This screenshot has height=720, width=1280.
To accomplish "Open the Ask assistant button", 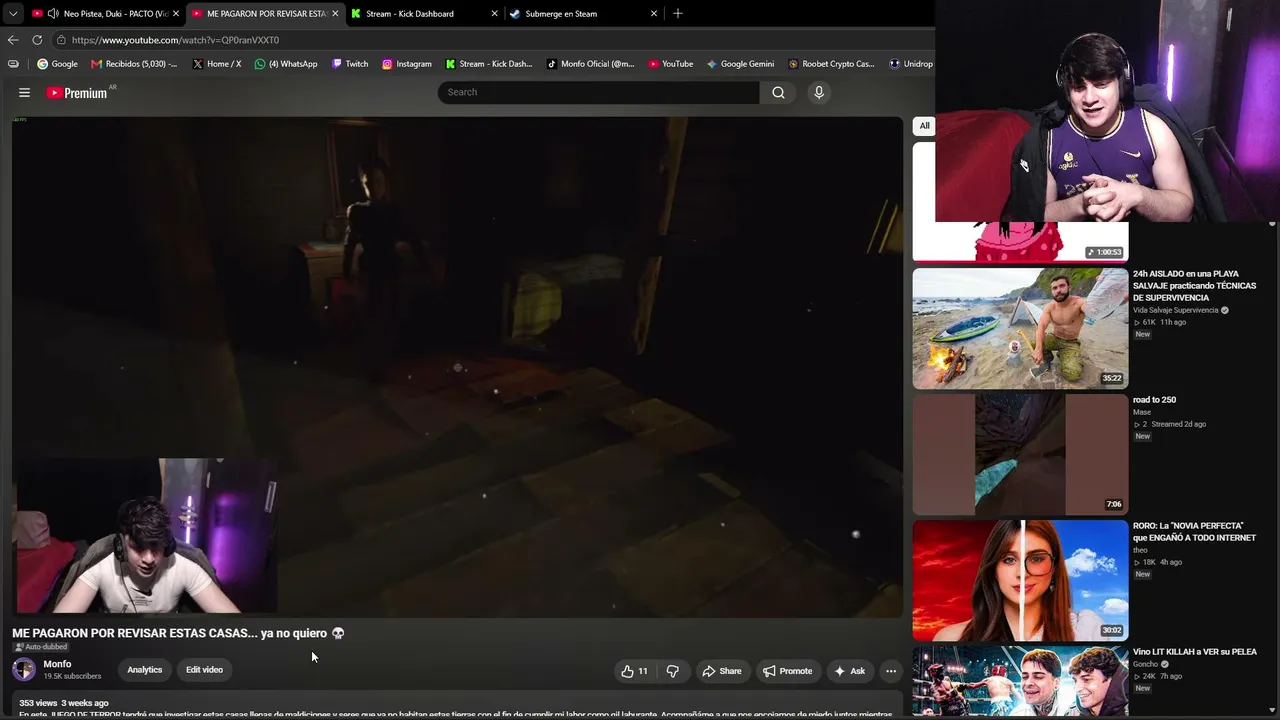I will pyautogui.click(x=849, y=671).
